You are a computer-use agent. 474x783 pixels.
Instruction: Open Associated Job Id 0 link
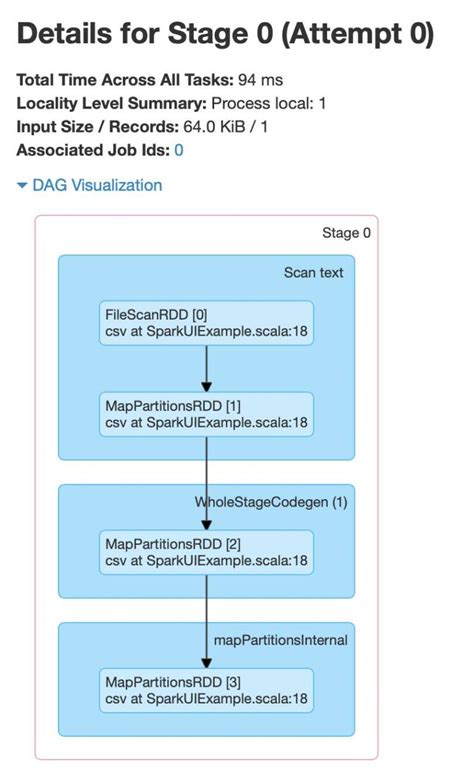pyautogui.click(x=179, y=150)
